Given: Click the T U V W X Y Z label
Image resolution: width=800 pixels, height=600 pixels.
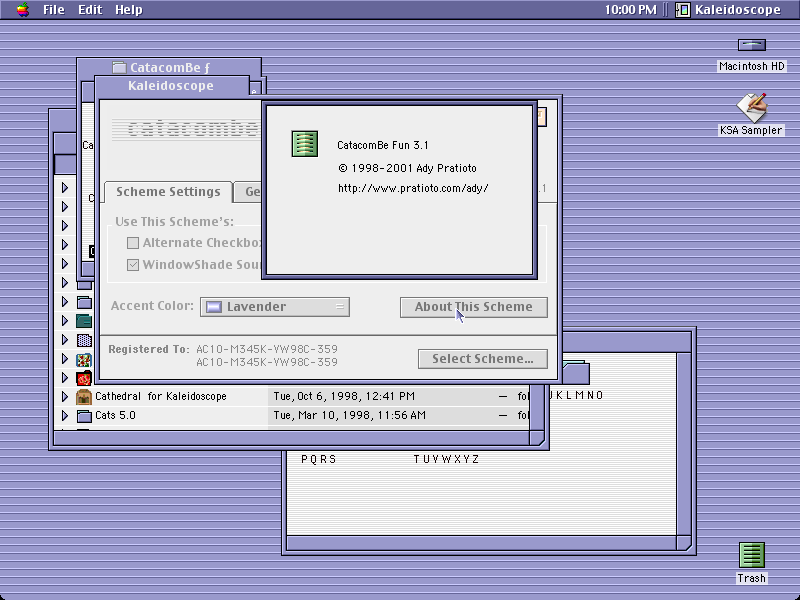Looking at the screenshot, I should point(446,459).
